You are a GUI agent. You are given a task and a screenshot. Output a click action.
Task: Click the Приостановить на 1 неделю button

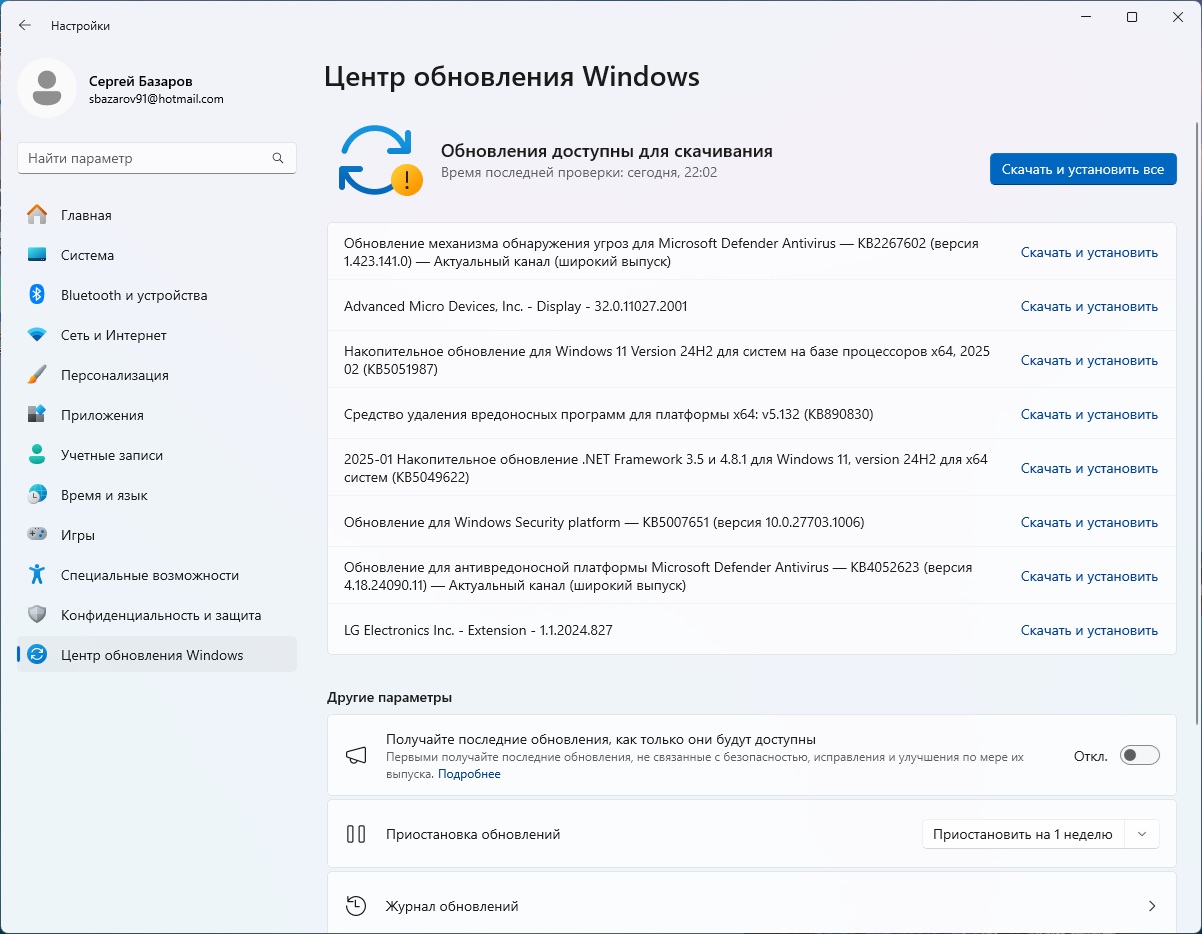[1023, 834]
